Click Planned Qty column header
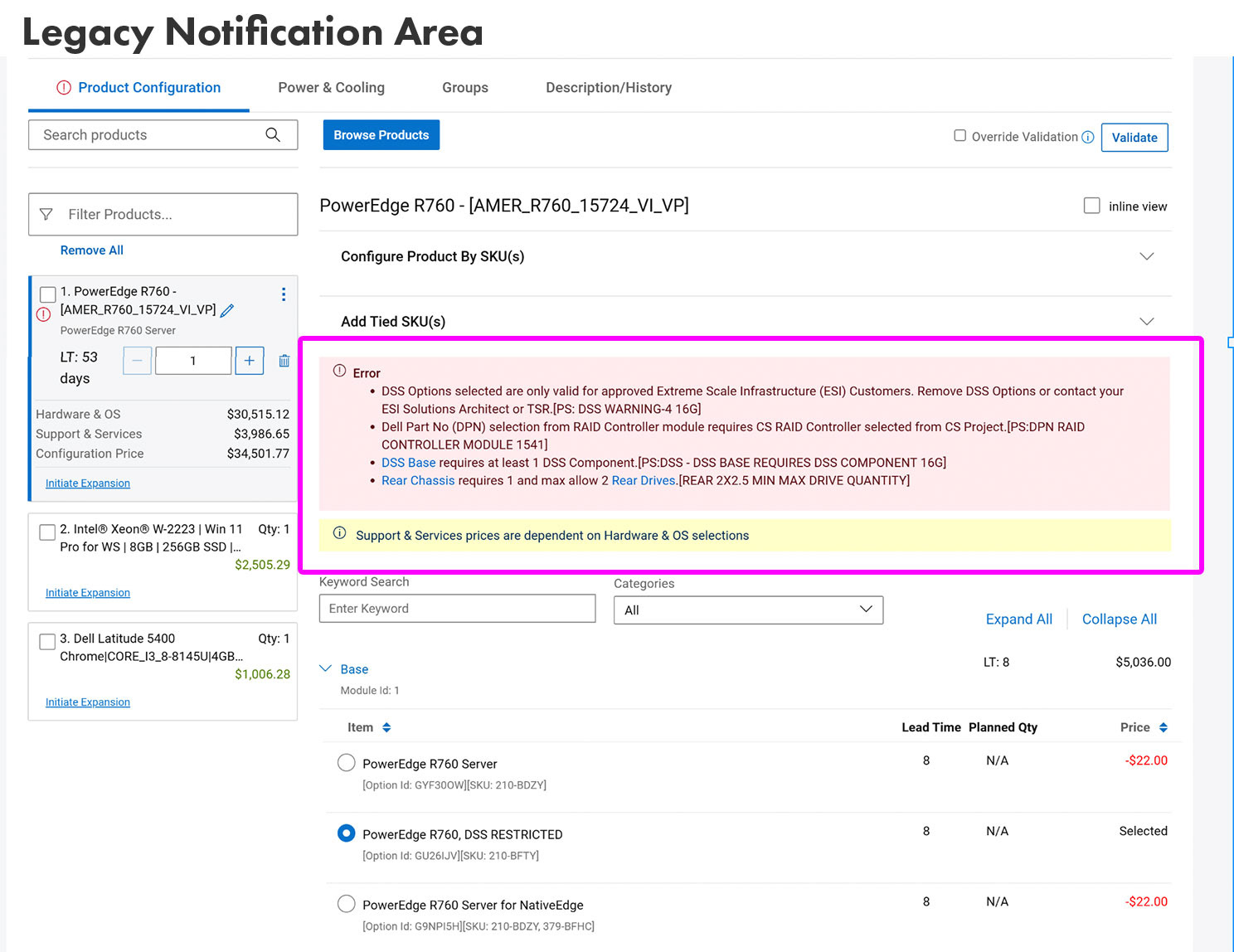This screenshot has height=952, width=1234. pos(1003,727)
